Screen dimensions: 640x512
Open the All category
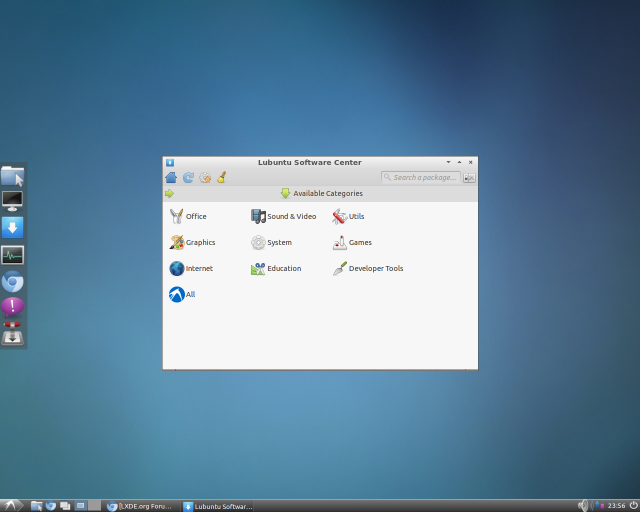pyautogui.click(x=182, y=295)
